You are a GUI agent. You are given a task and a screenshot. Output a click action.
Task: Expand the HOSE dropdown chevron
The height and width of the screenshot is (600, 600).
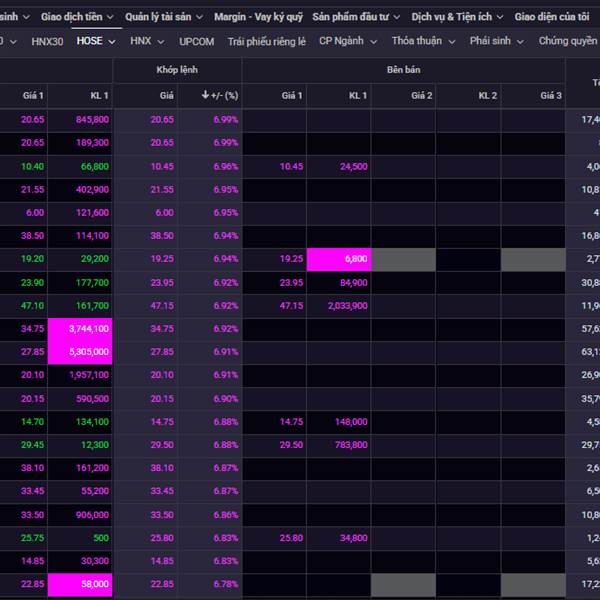(x=112, y=42)
